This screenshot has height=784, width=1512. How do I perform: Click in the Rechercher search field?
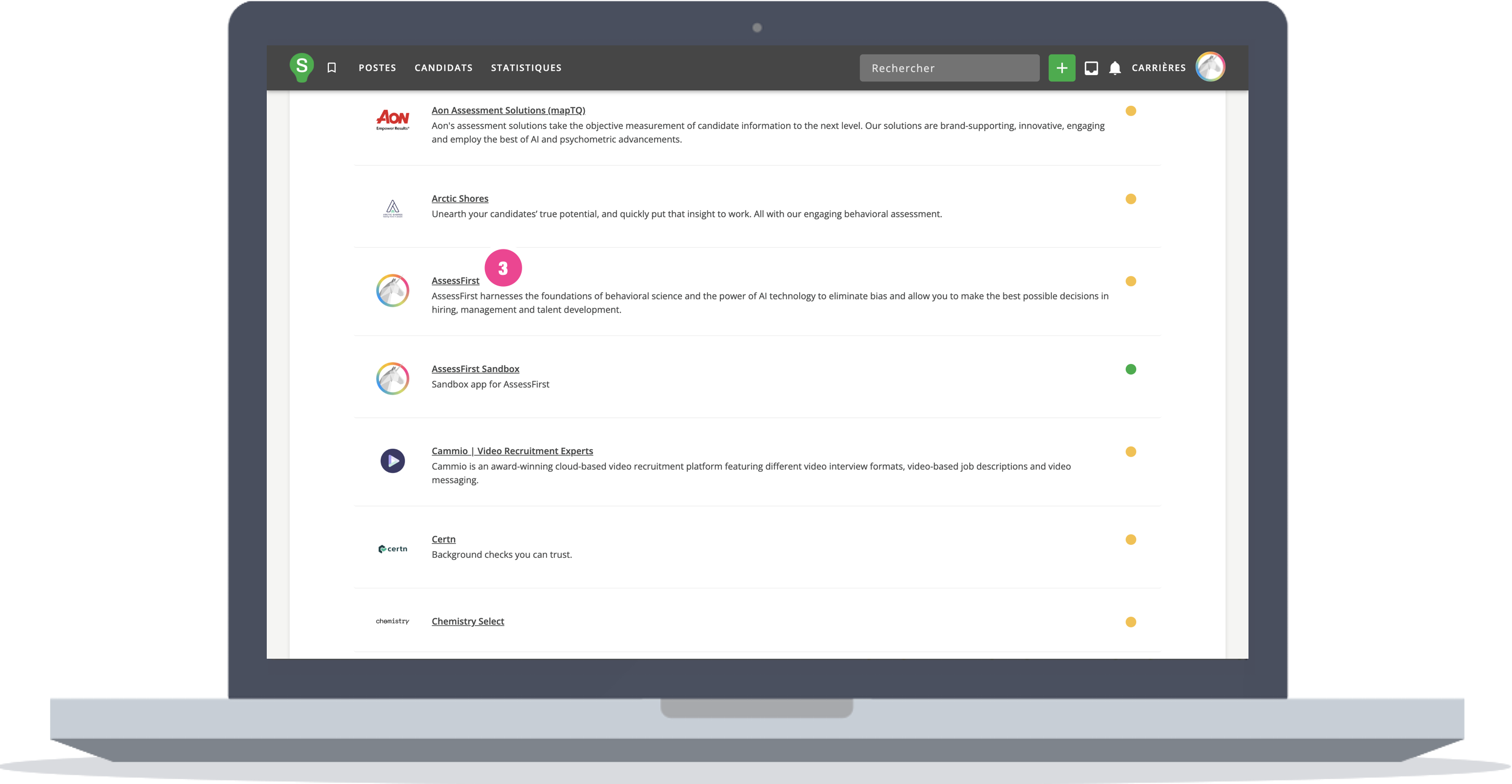(949, 68)
